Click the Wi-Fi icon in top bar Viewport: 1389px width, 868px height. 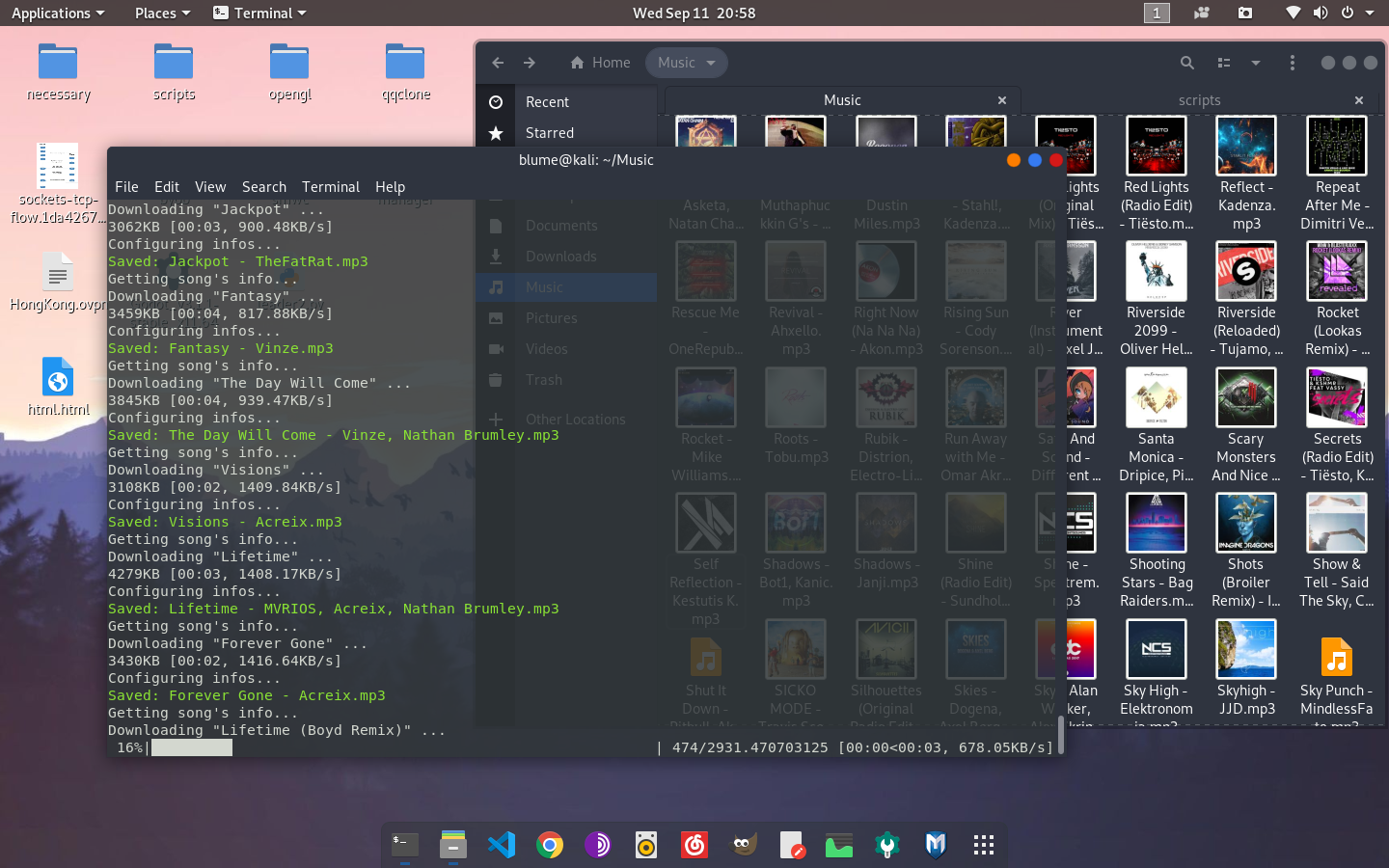point(1294,13)
